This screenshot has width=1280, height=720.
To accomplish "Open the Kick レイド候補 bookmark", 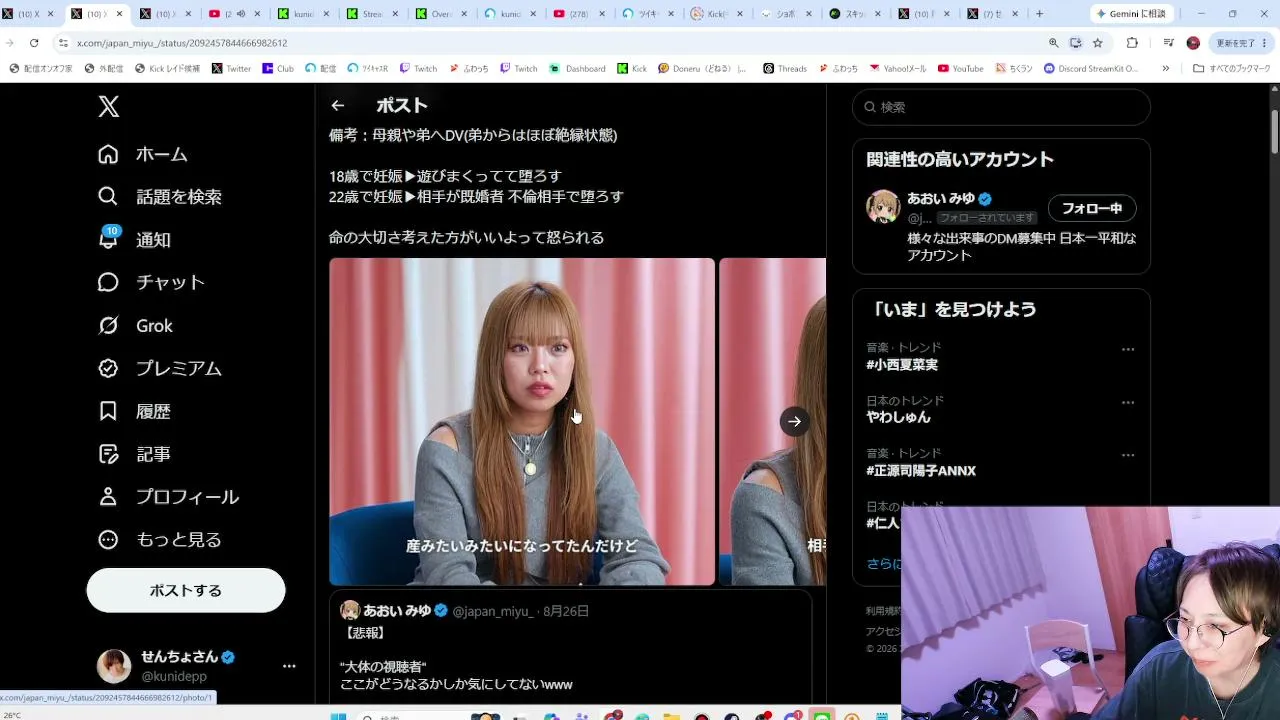I will [167, 69].
